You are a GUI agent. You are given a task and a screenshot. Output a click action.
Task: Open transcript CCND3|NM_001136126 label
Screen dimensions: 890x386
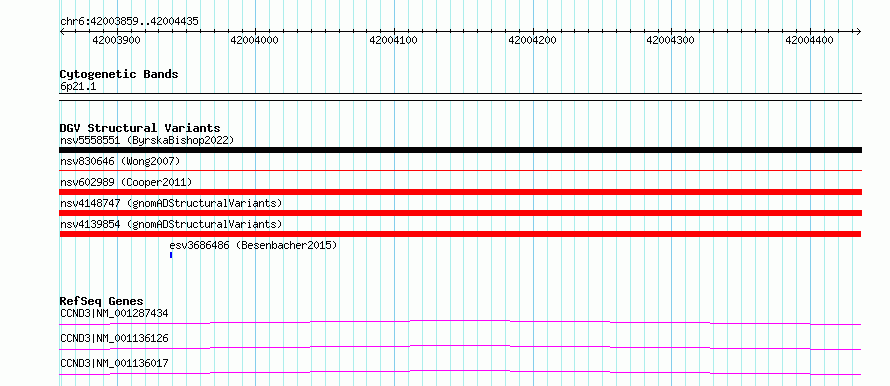point(114,338)
